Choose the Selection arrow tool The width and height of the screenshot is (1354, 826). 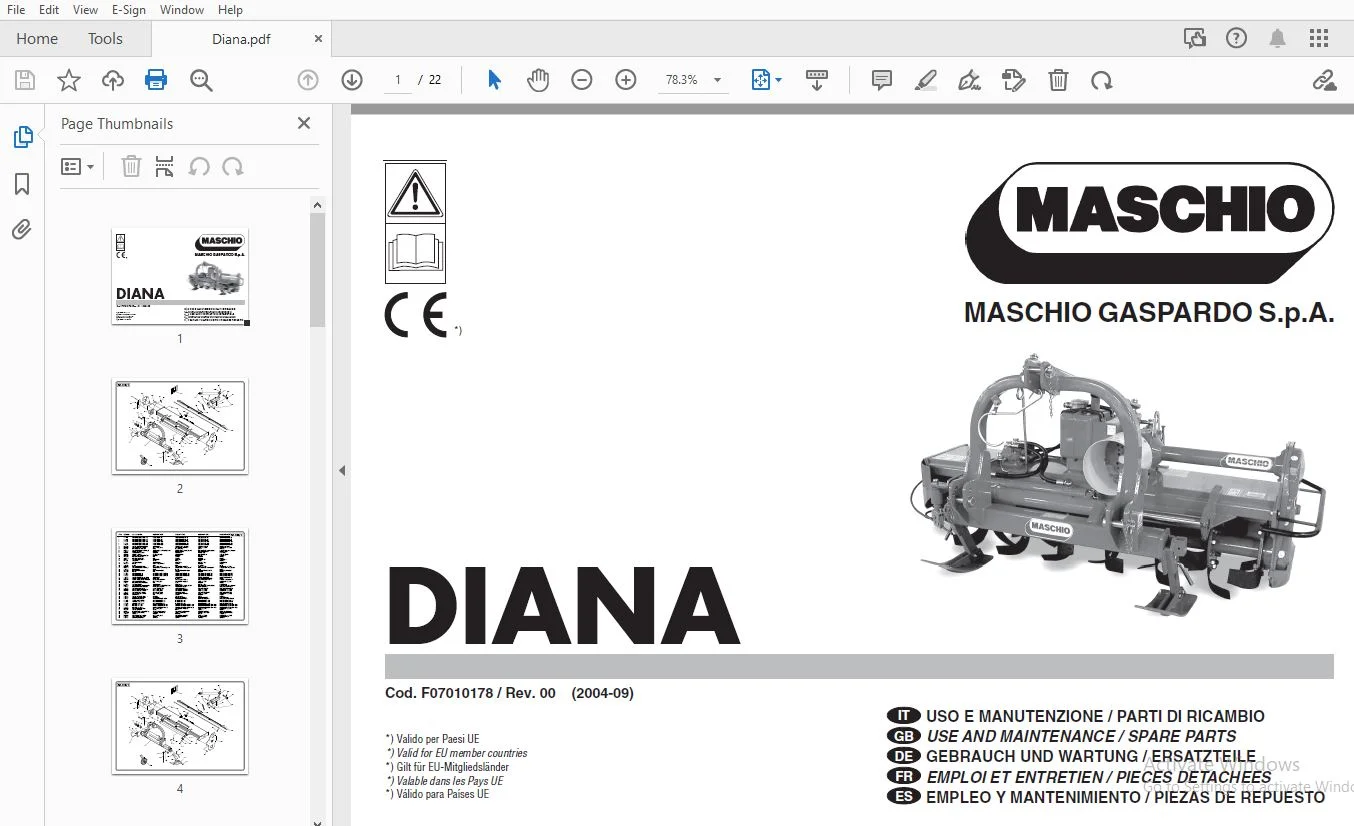tap(494, 80)
